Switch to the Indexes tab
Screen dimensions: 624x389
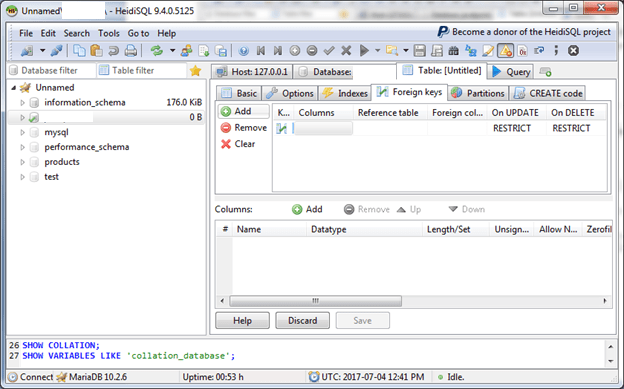(x=345, y=93)
